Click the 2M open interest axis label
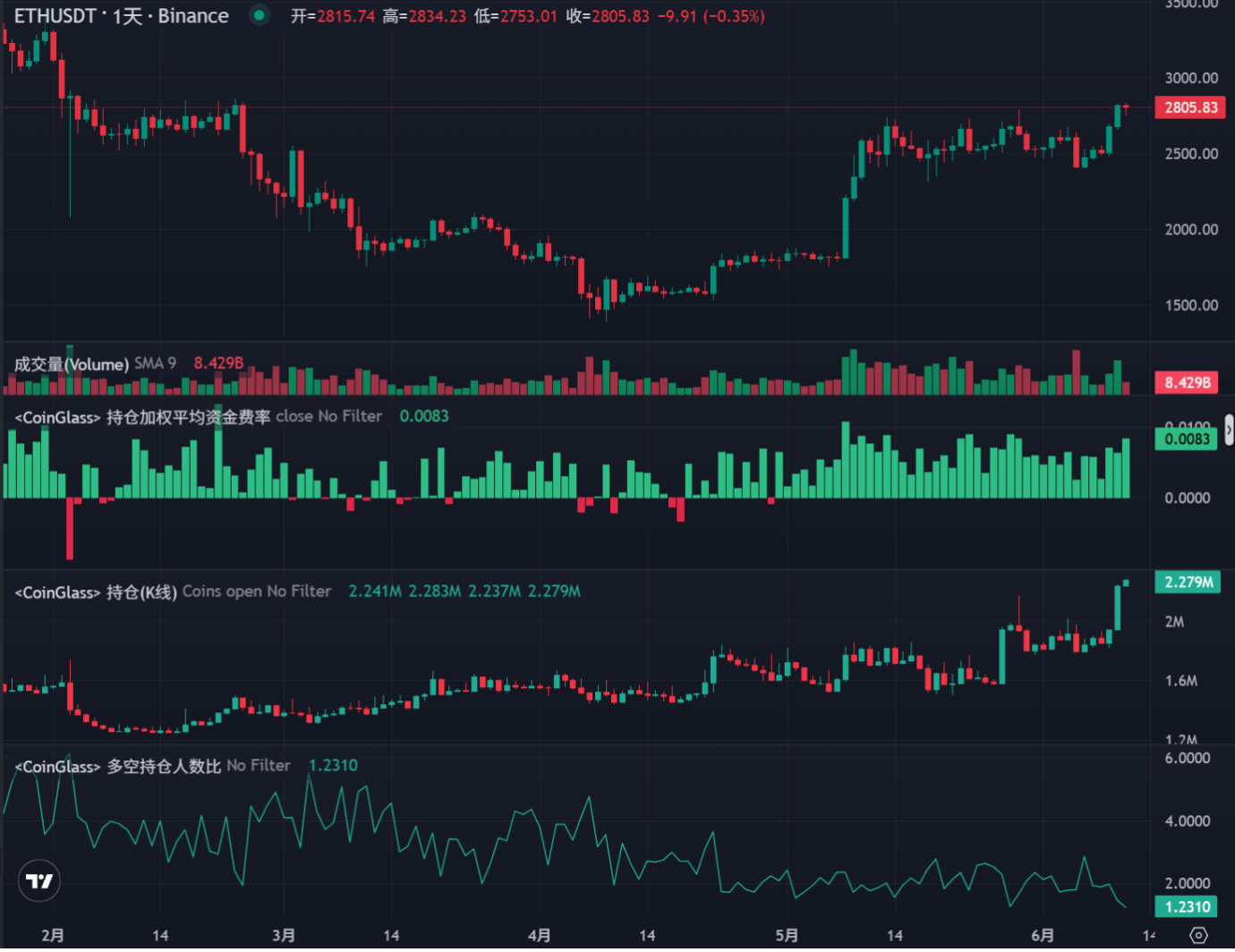This screenshot has width=1235, height=952. click(1174, 622)
